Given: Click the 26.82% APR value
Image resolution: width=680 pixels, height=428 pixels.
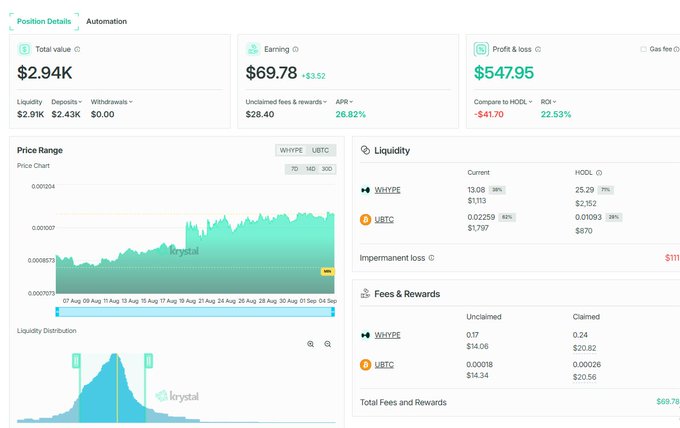Looking at the screenshot, I should 350,114.
